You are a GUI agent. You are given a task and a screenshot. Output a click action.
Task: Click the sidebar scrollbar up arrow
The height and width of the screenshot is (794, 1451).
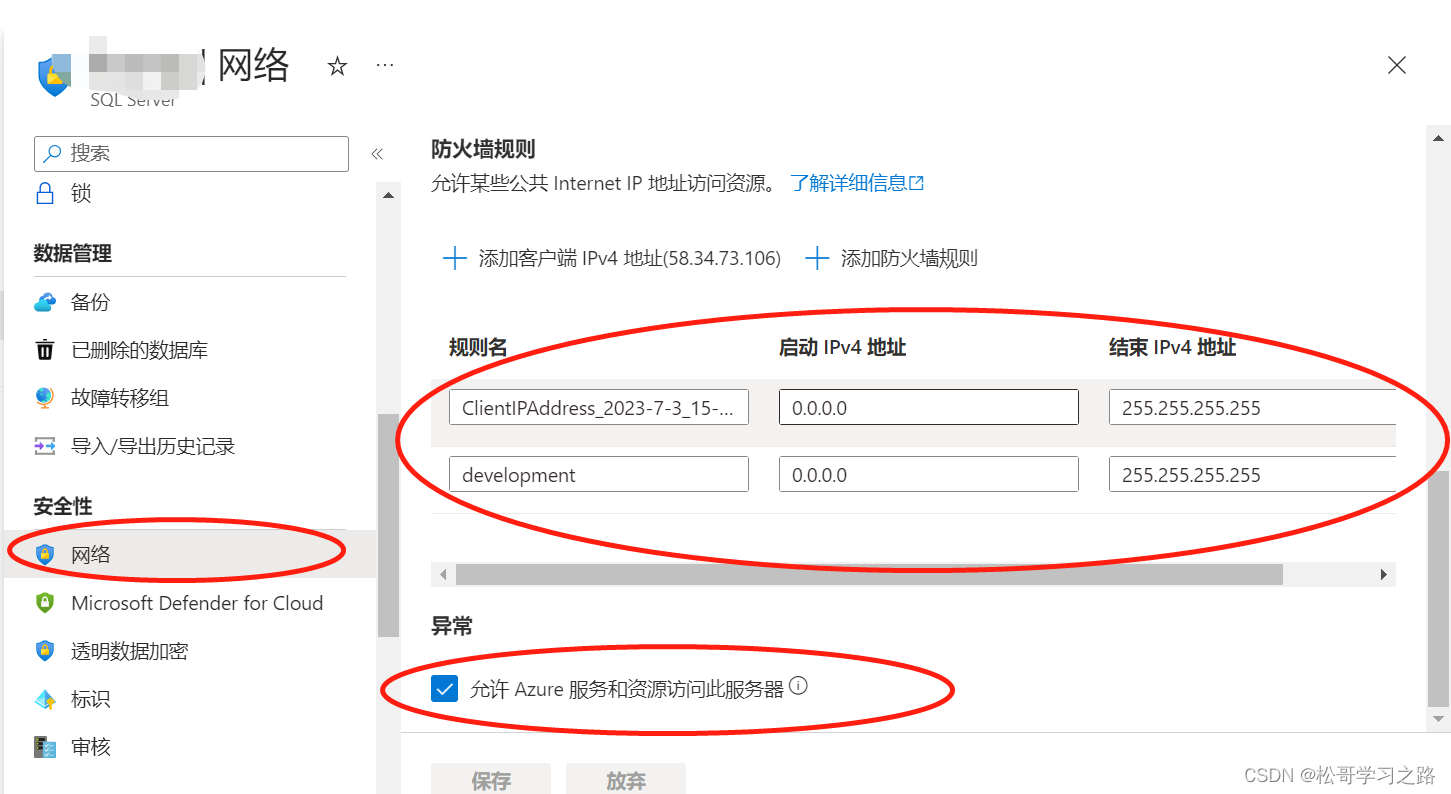pos(389,195)
